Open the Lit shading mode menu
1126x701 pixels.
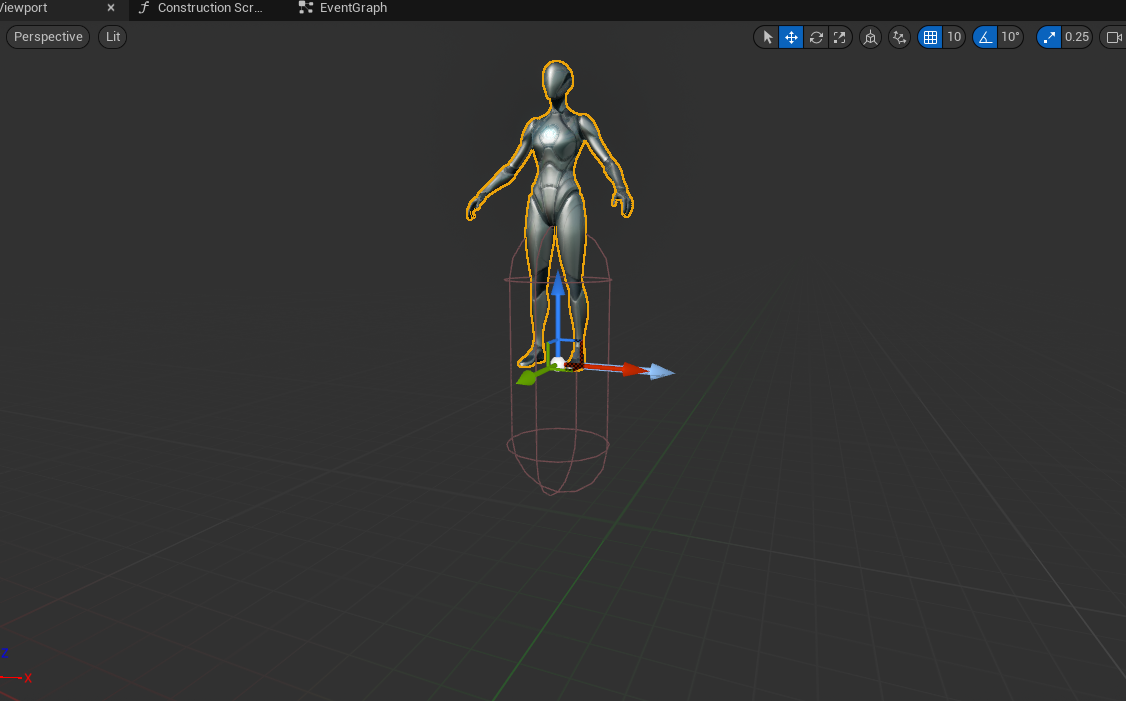[113, 37]
